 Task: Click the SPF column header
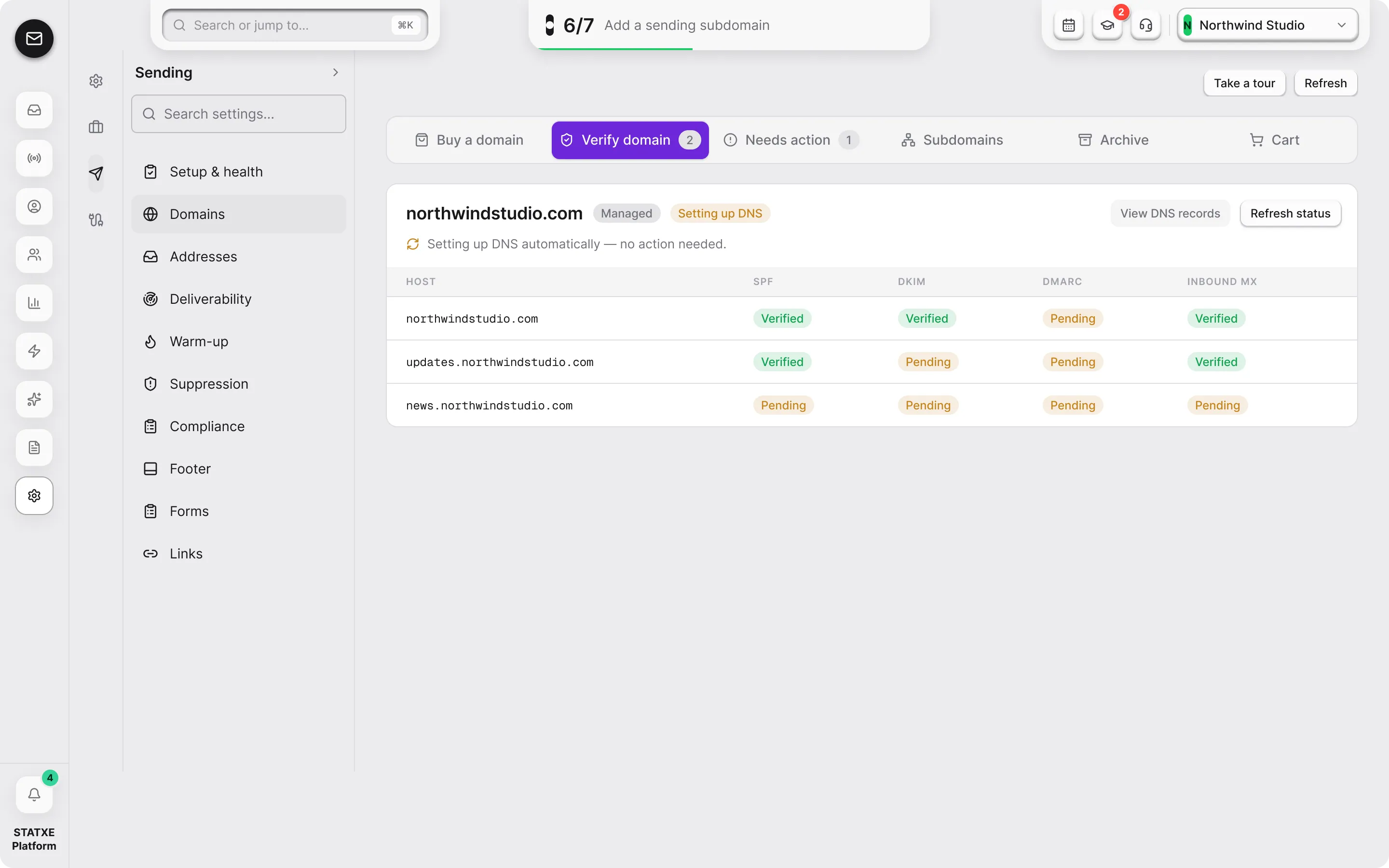[x=763, y=281]
